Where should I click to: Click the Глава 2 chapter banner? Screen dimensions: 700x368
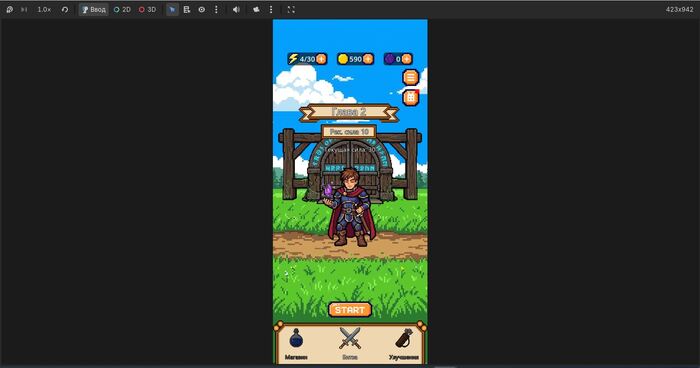point(349,112)
